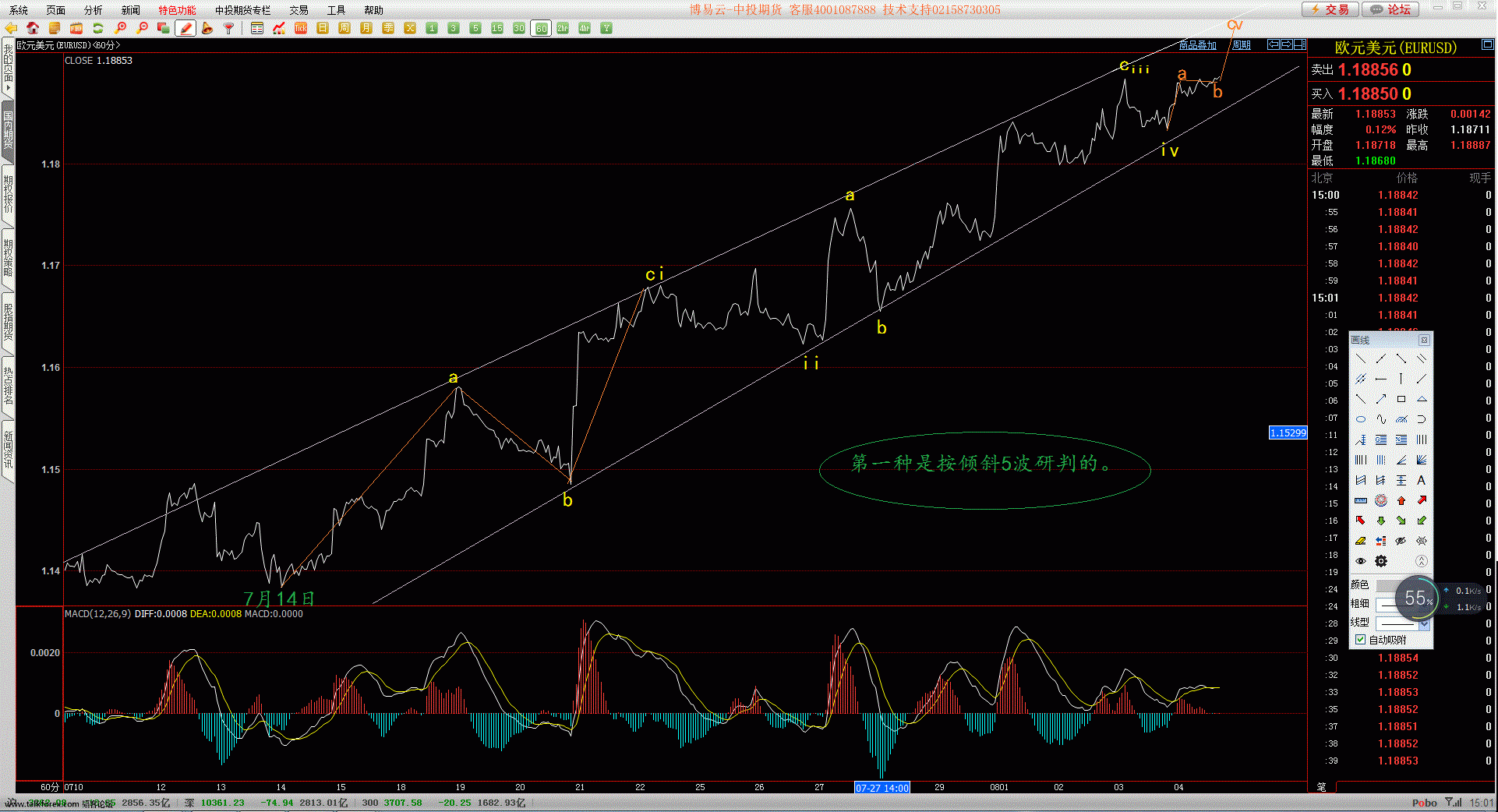Screen dimensions: 1498x812
Task: Open the 特色功能 menu
Action: tap(178, 10)
